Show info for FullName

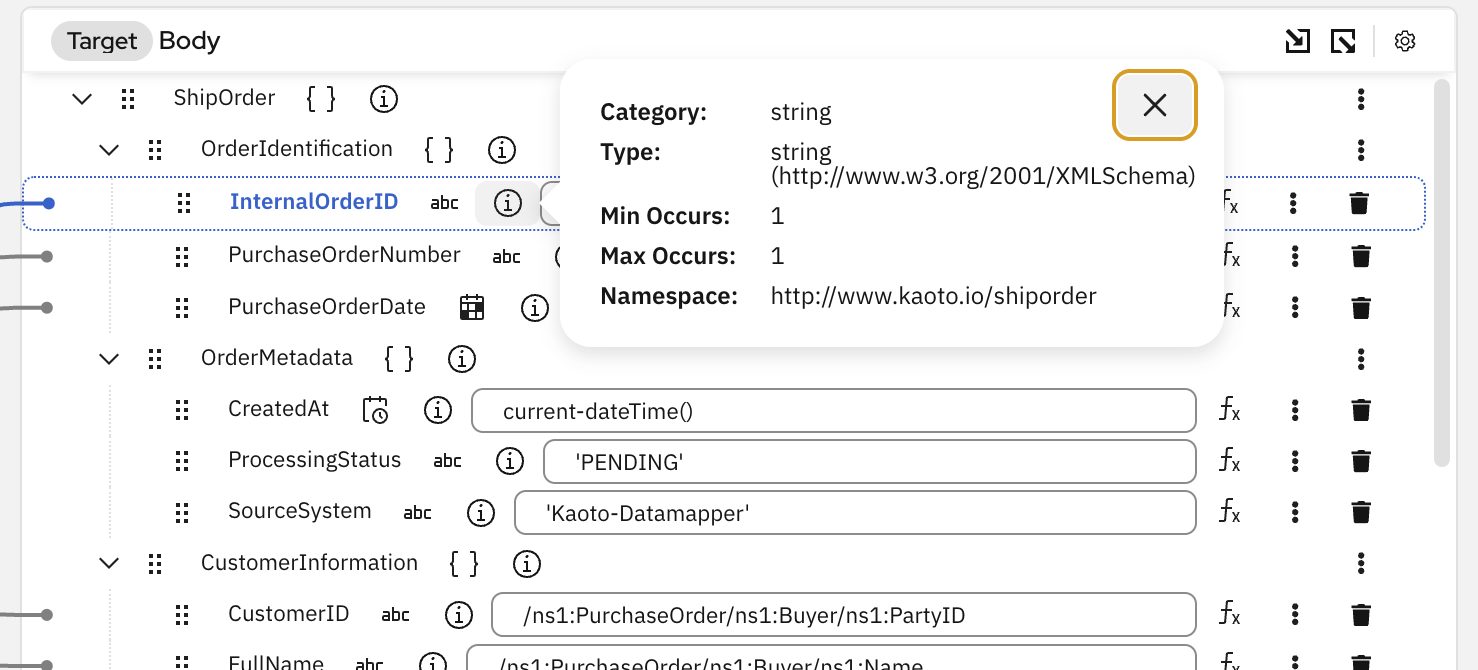pyautogui.click(x=432, y=663)
